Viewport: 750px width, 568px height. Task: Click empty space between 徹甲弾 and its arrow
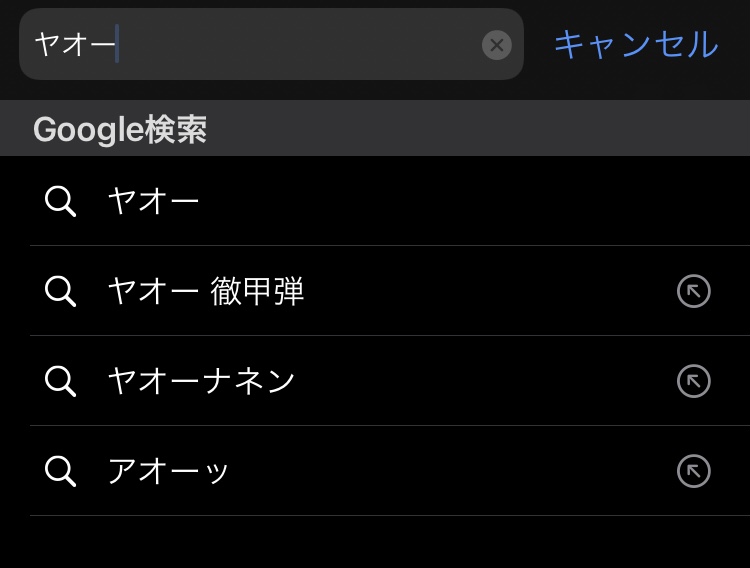coord(490,291)
